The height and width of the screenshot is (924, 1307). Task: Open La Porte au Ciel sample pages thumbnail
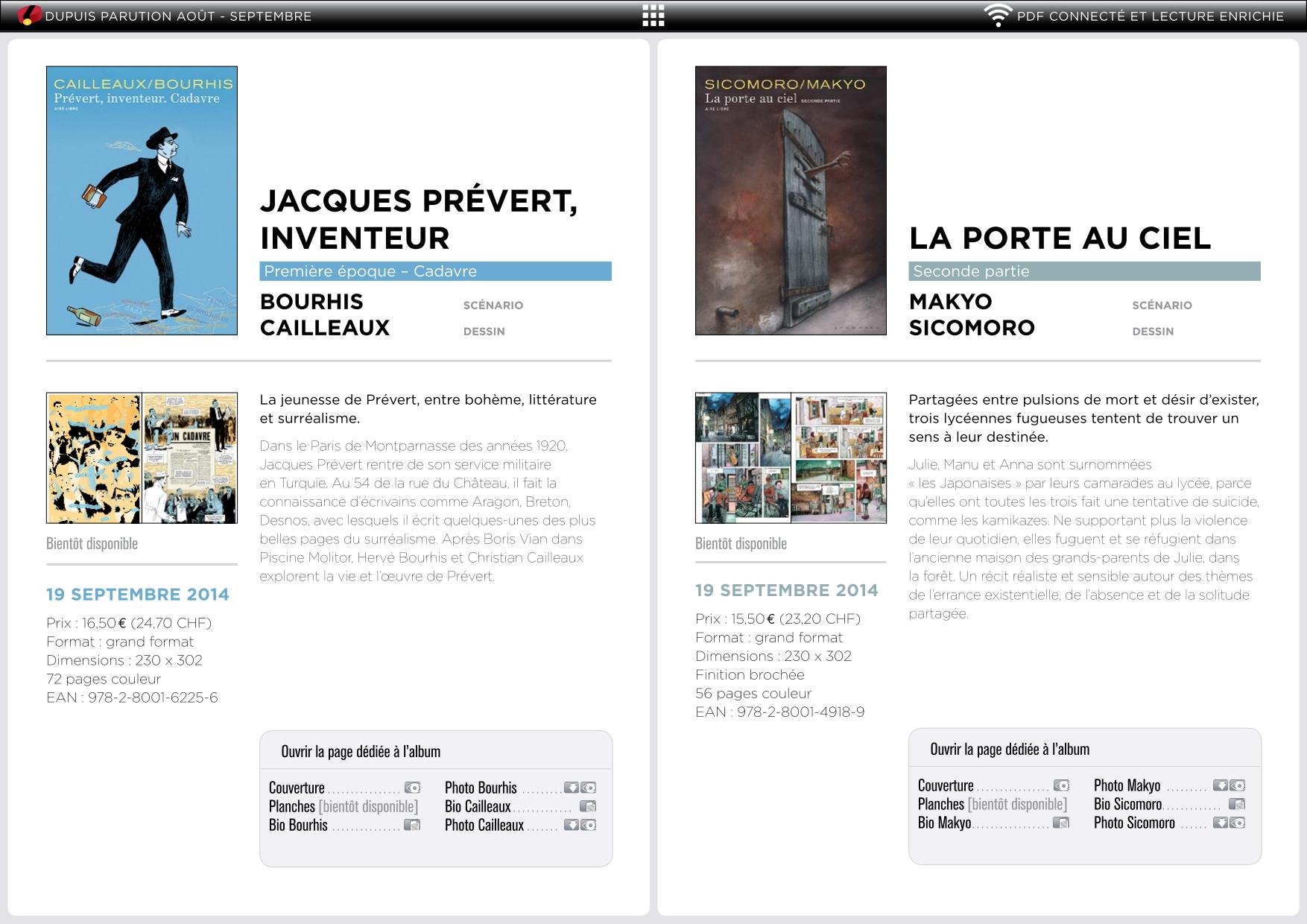pyautogui.click(x=791, y=458)
